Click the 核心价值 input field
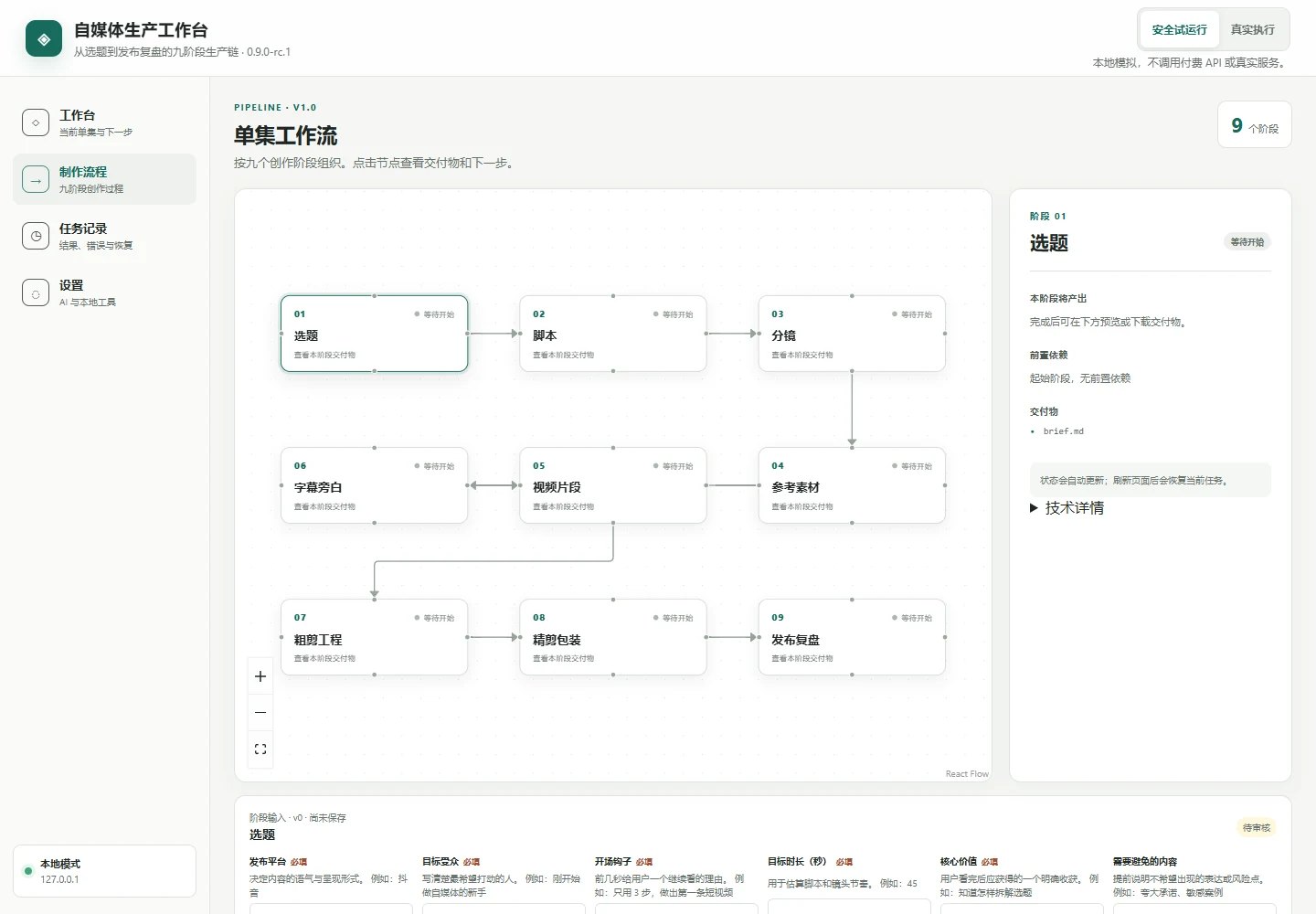This screenshot has height=914, width=1316. click(1022, 909)
